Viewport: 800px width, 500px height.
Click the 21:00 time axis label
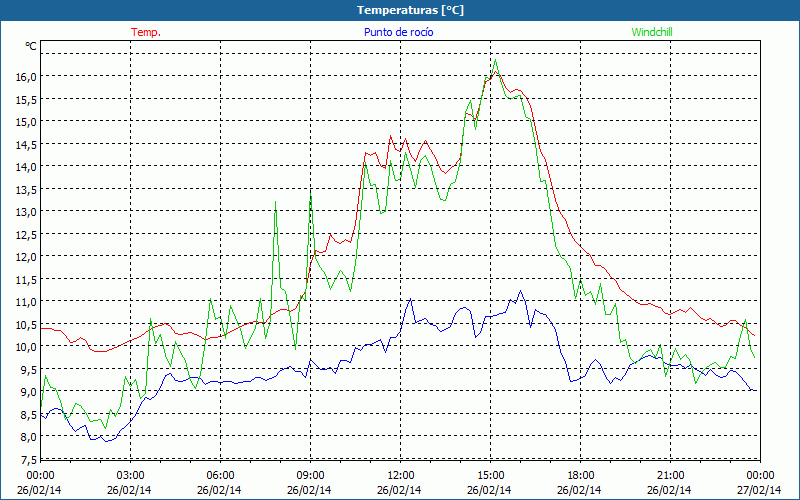click(670, 475)
